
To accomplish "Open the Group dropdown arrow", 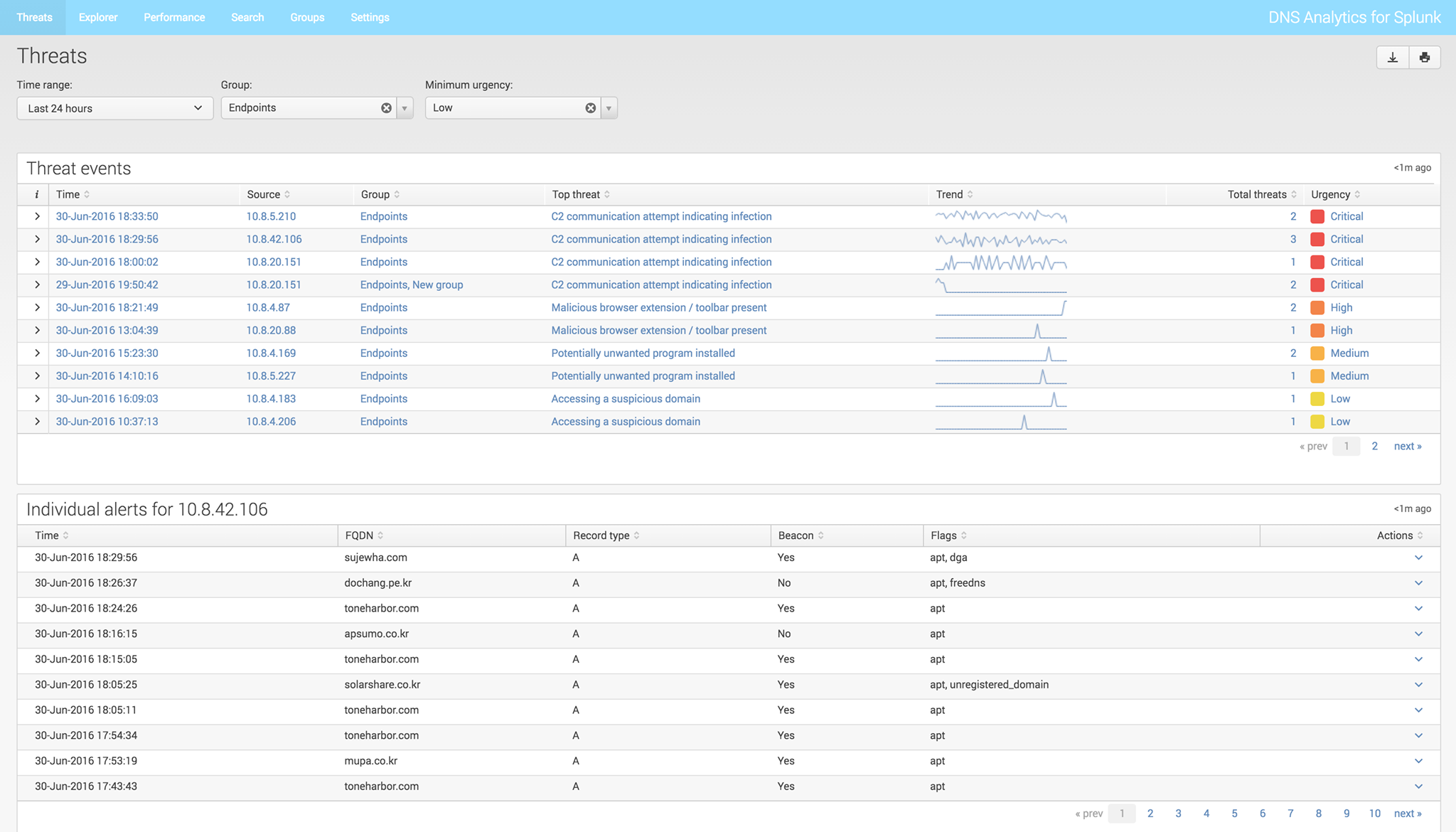I will coord(405,108).
